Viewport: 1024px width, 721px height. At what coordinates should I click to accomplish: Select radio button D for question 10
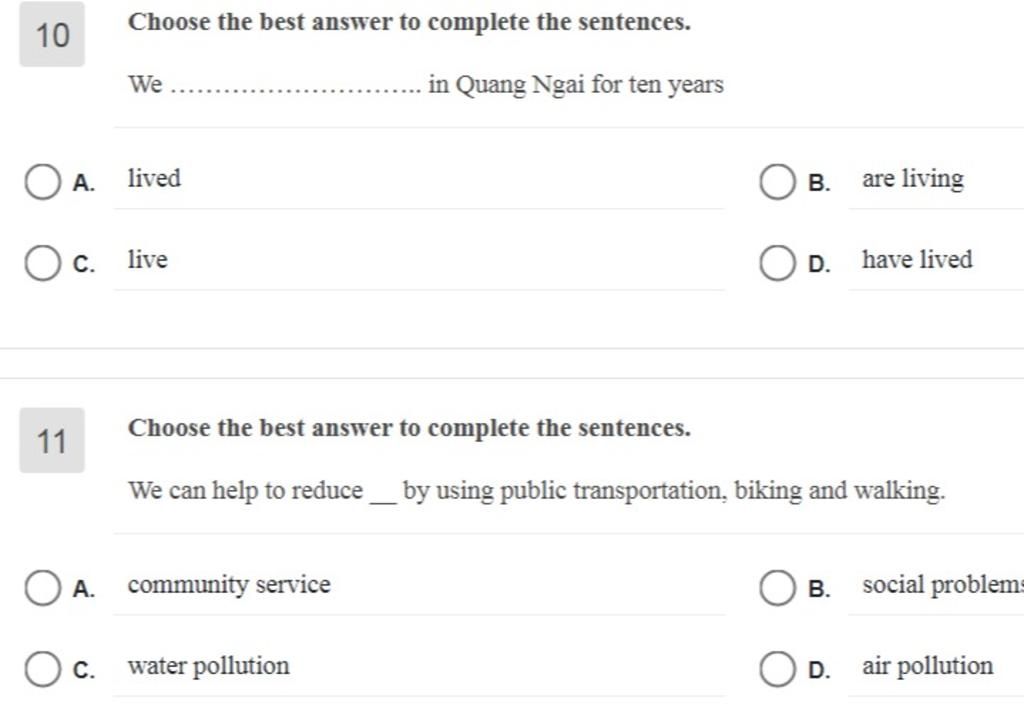coord(778,263)
